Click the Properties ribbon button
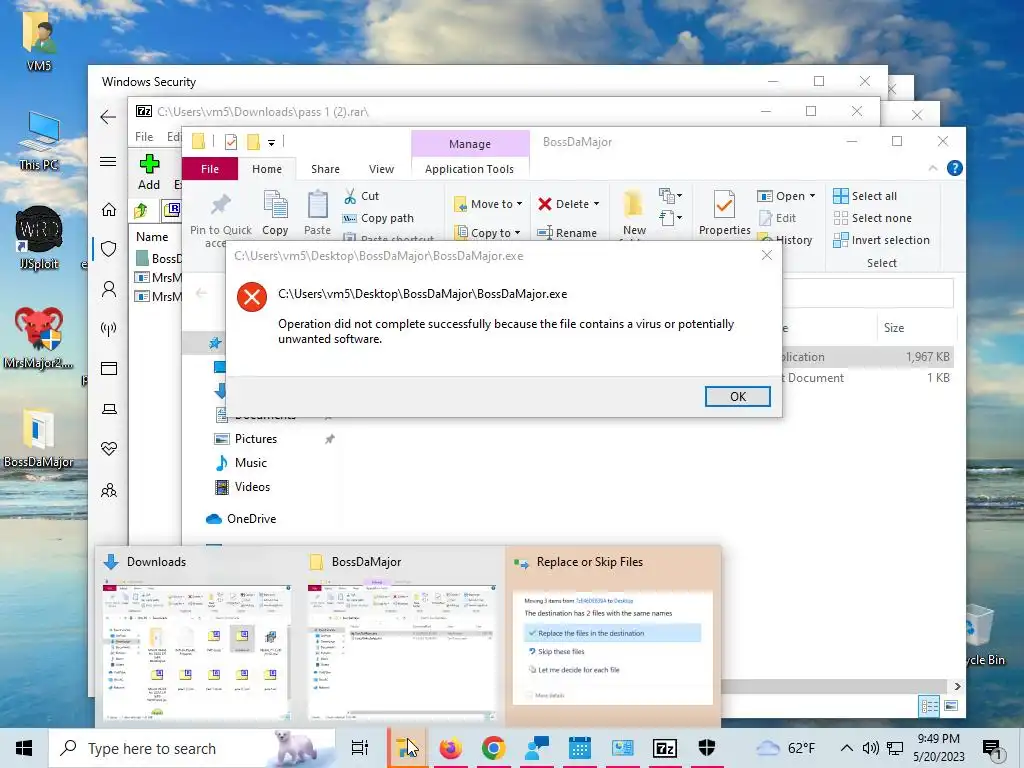Screen dimensions: 1024x768 point(724,213)
